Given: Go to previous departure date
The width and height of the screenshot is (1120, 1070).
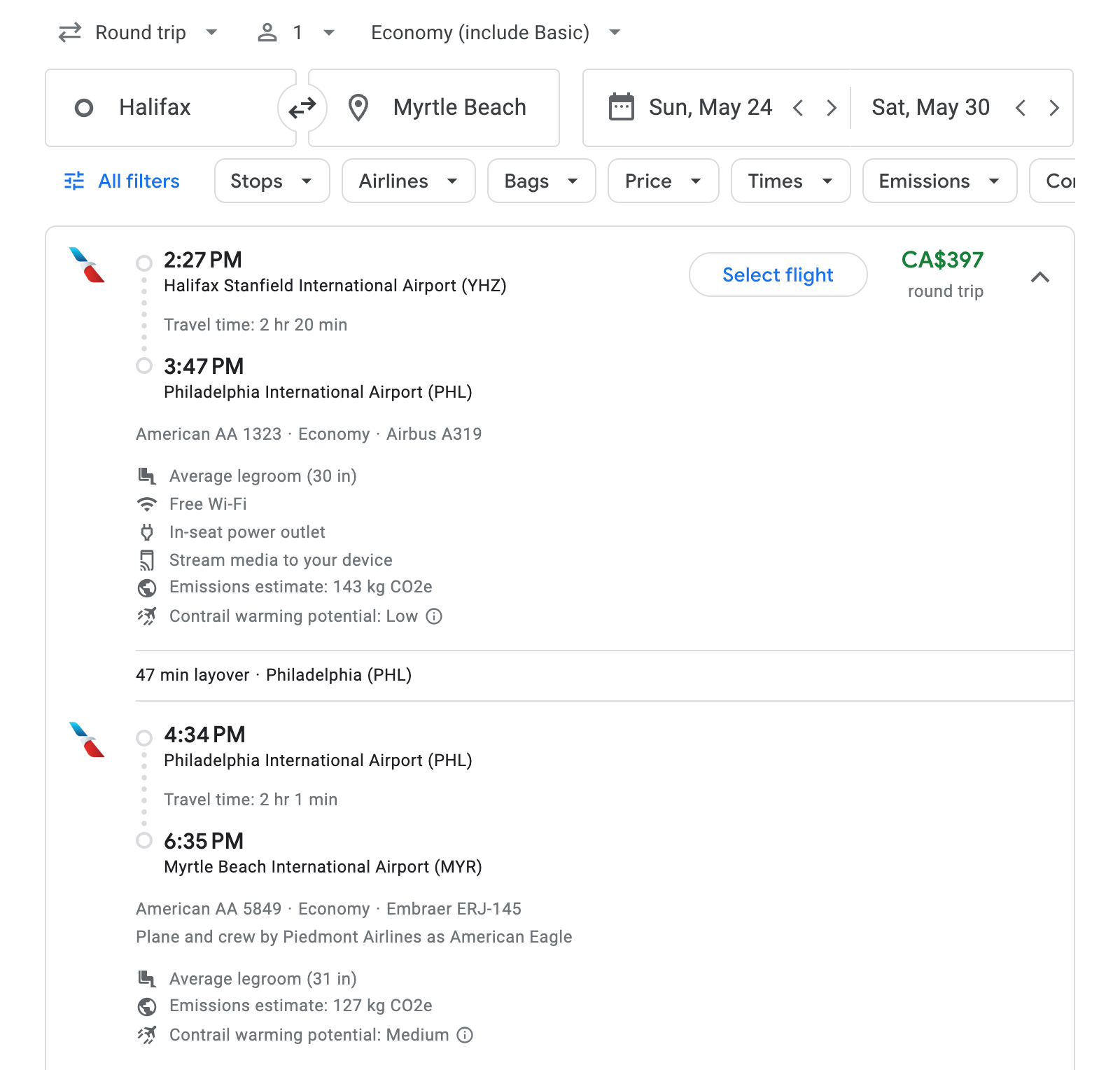Looking at the screenshot, I should [798, 108].
